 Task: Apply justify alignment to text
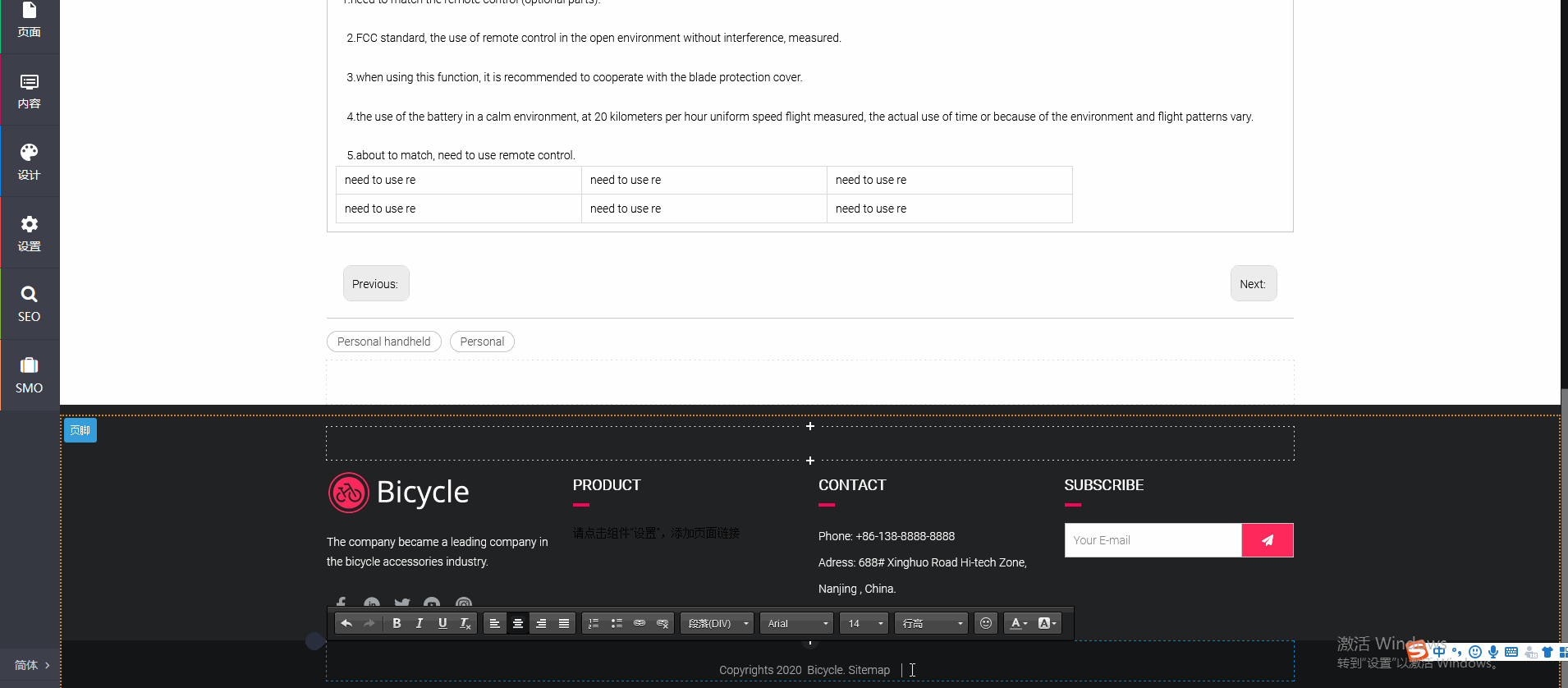click(x=564, y=624)
